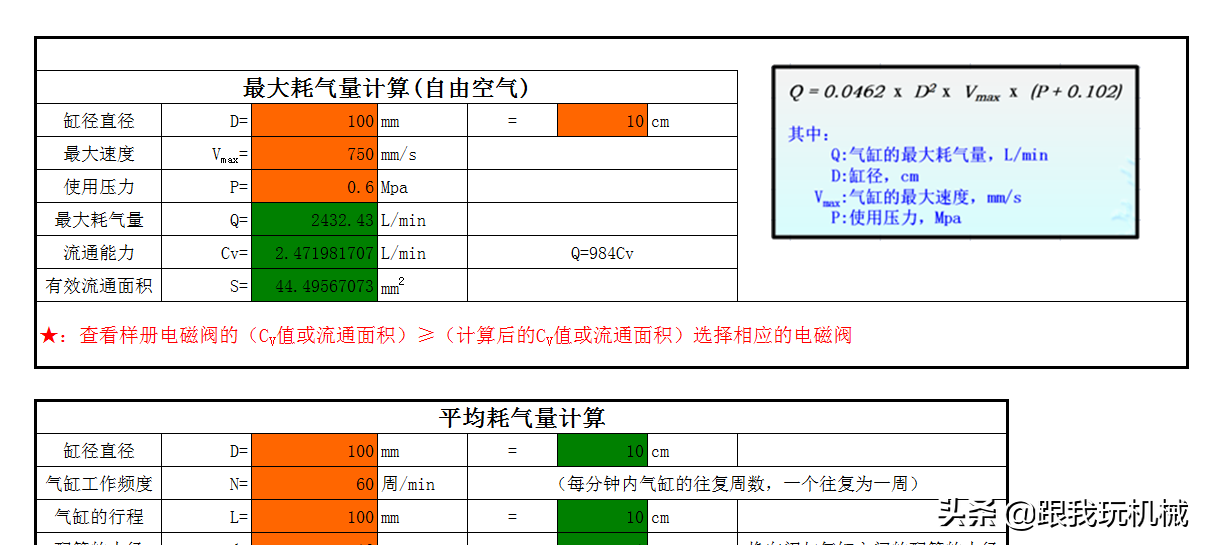Viewport: 1205px width, 545px height.
Task: Click the red ★ solenoid valve selection note
Action: [x=446, y=335]
